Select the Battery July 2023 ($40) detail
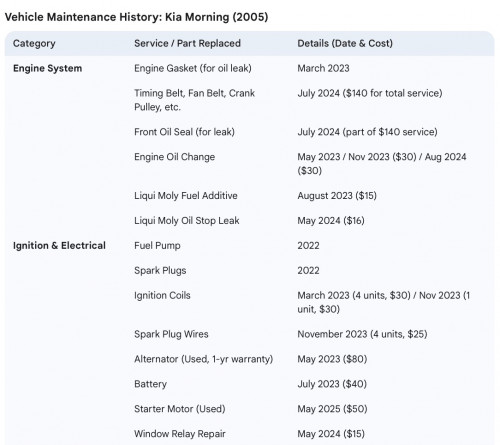Image resolution: width=500 pixels, height=445 pixels. pyautogui.click(x=332, y=384)
